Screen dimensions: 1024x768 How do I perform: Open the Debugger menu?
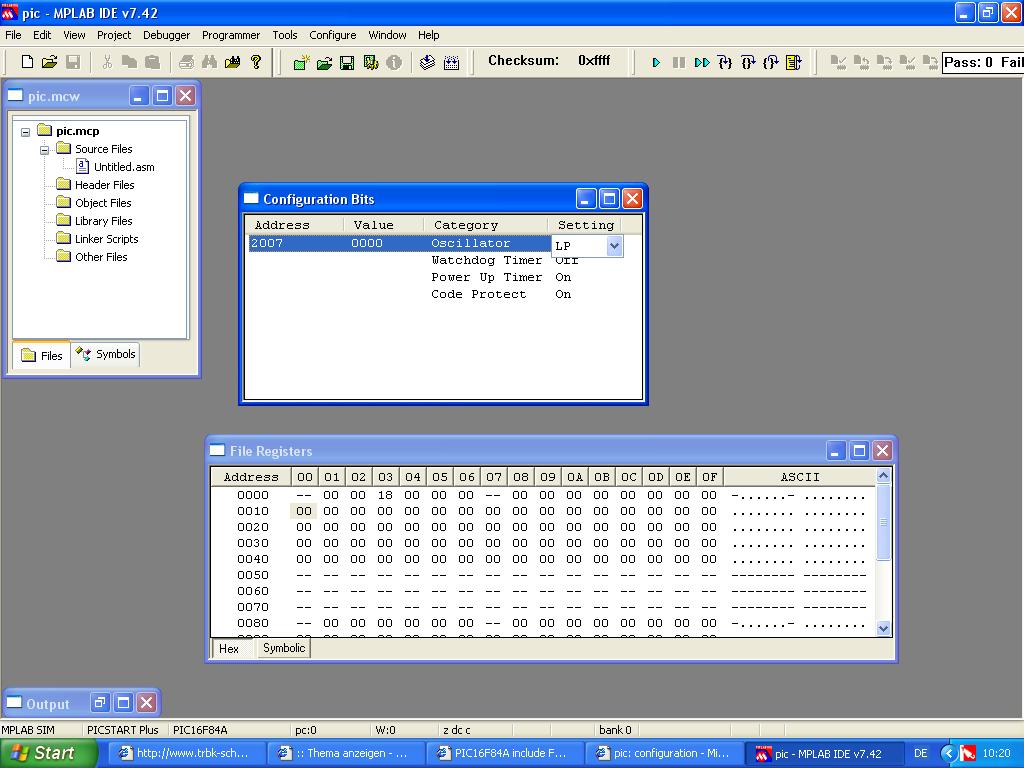pos(167,35)
